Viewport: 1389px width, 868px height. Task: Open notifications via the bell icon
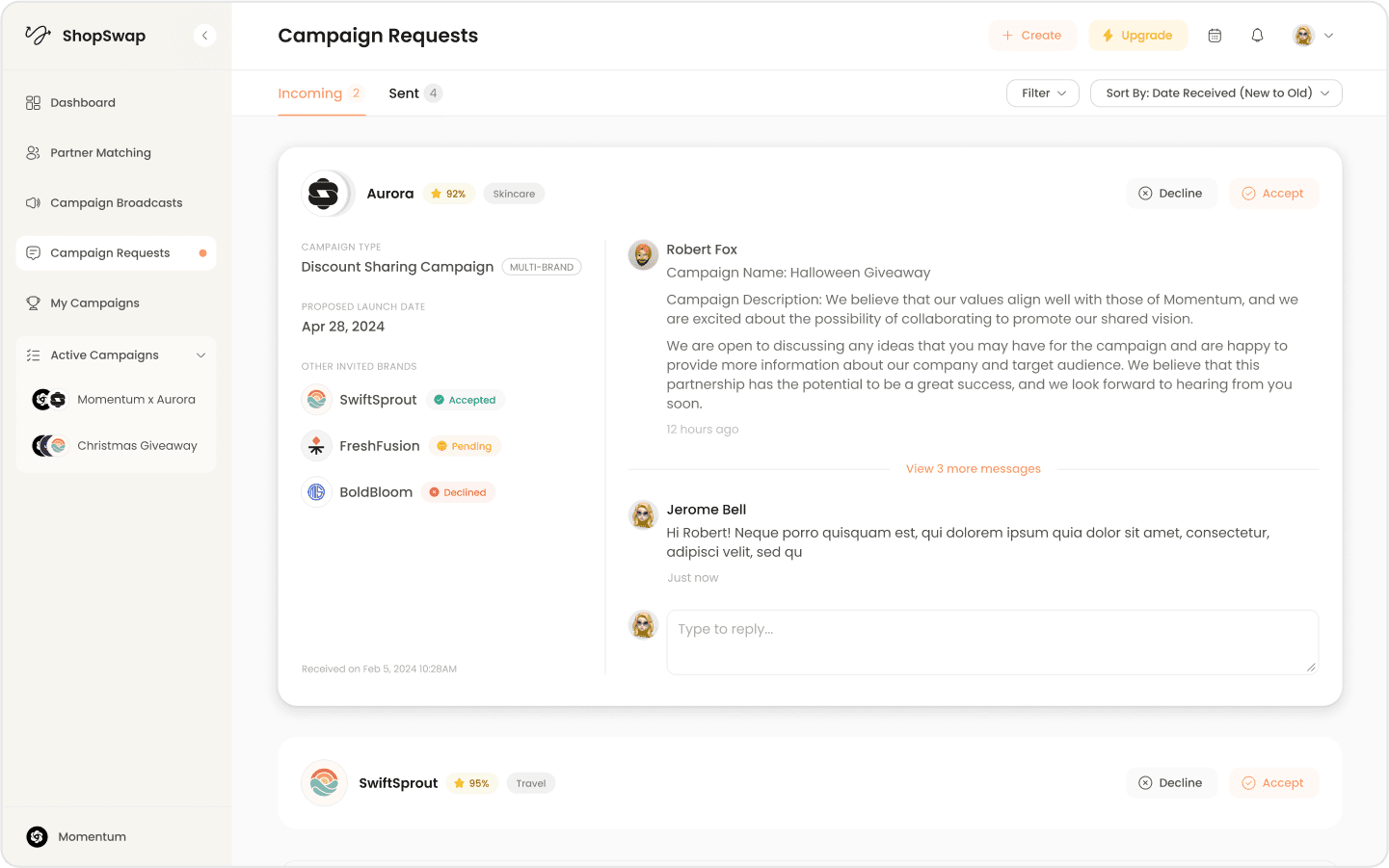pos(1257,35)
